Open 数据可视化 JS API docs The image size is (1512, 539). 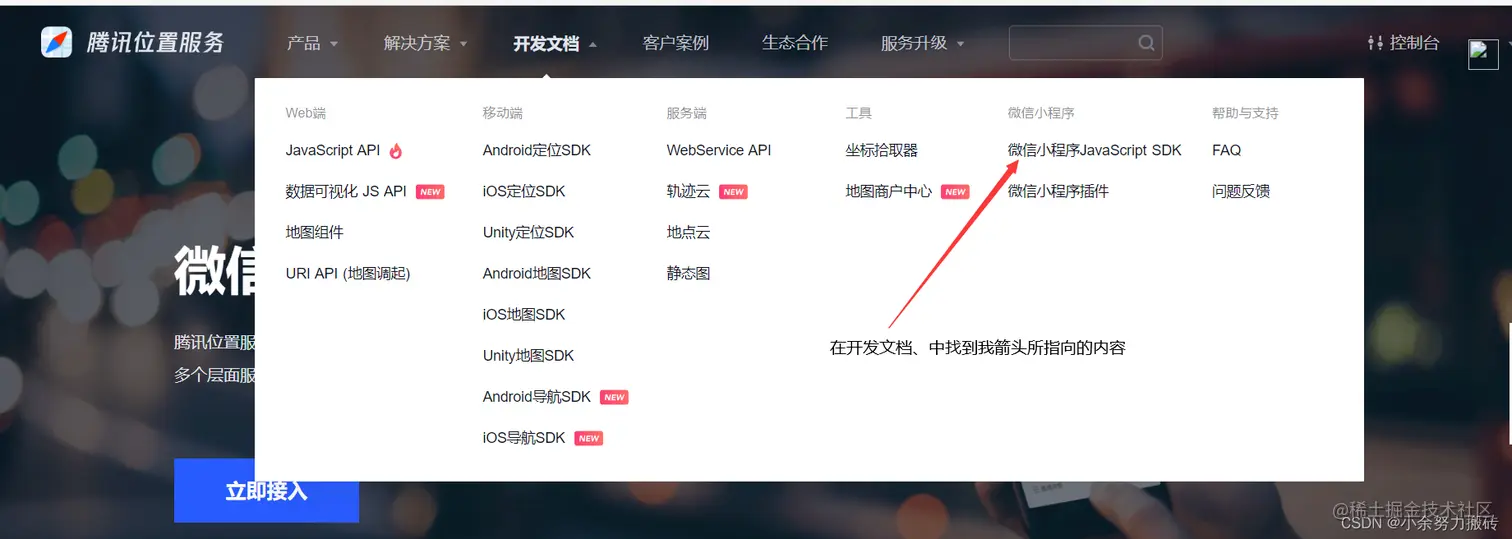346,192
